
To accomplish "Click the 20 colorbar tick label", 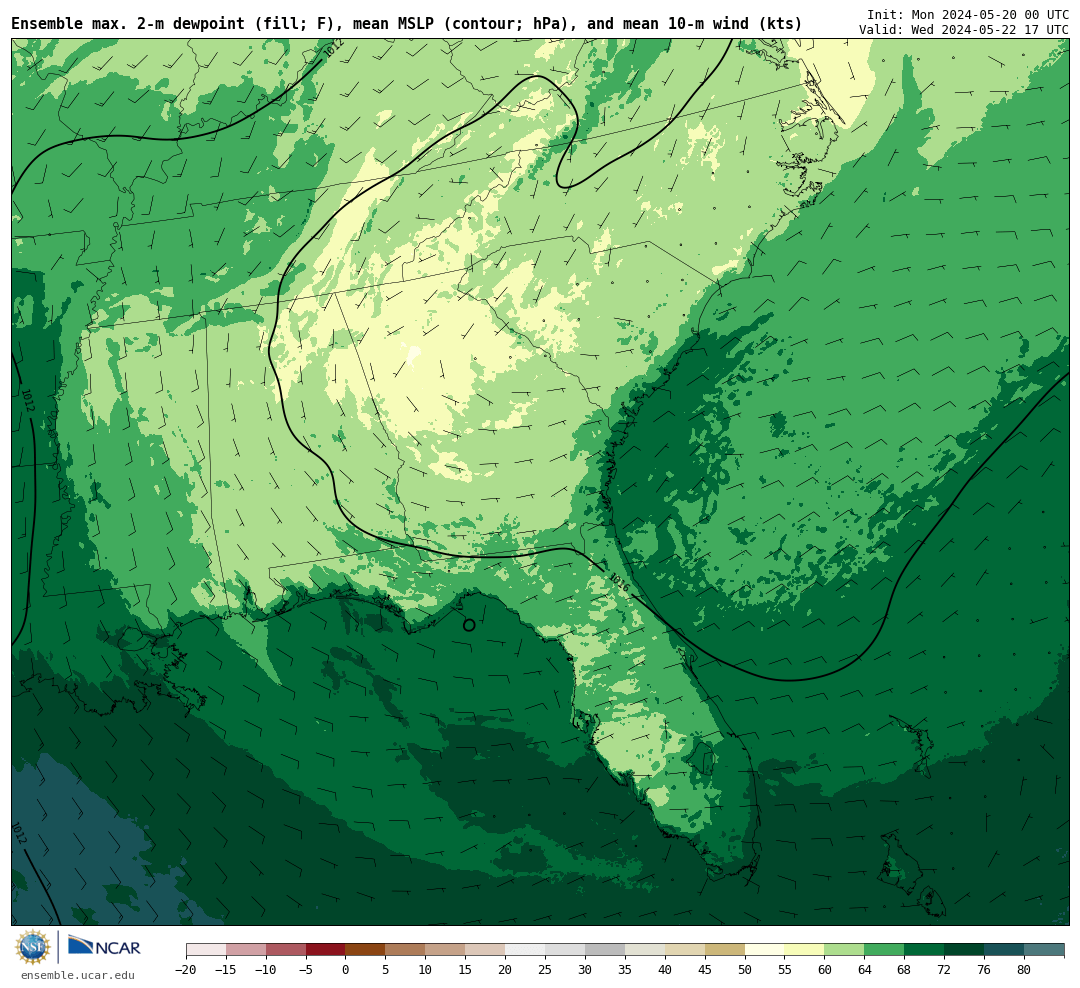I will tap(506, 970).
